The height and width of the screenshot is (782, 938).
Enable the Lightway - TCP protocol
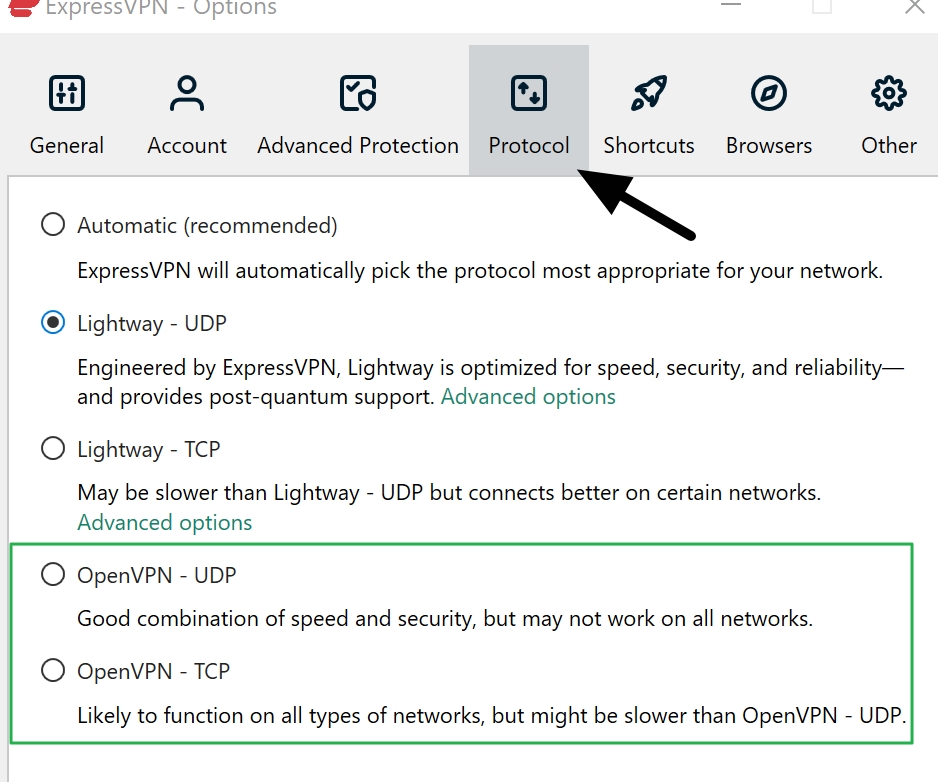pyautogui.click(x=52, y=448)
